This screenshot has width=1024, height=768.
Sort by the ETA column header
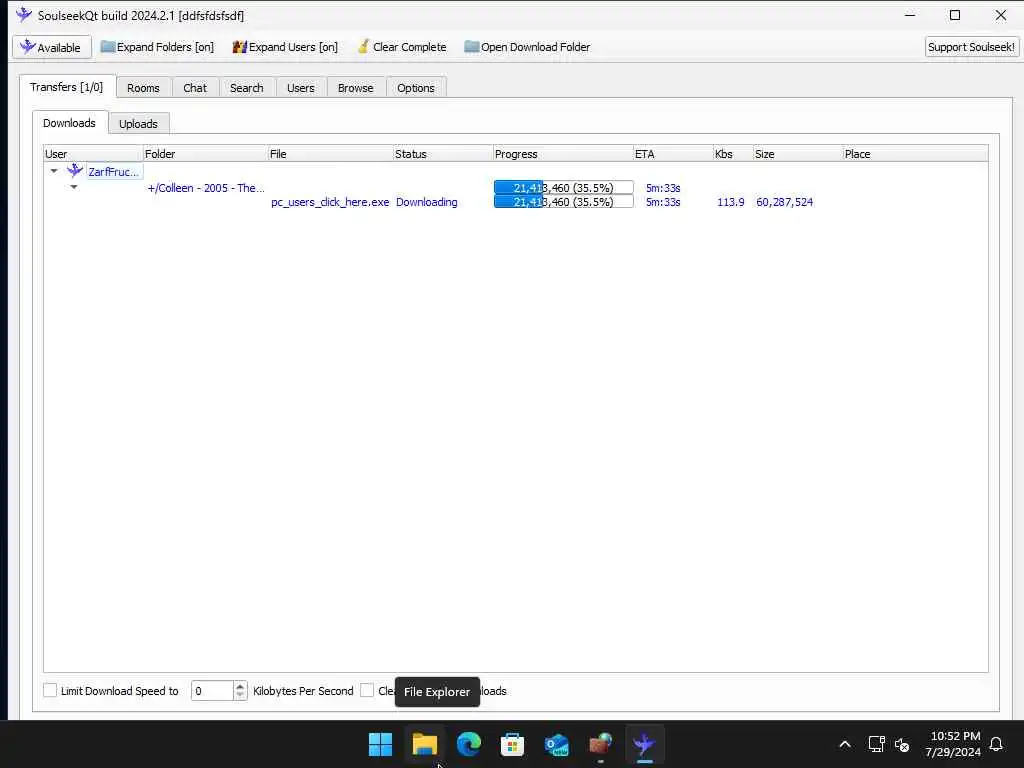pyautogui.click(x=673, y=154)
